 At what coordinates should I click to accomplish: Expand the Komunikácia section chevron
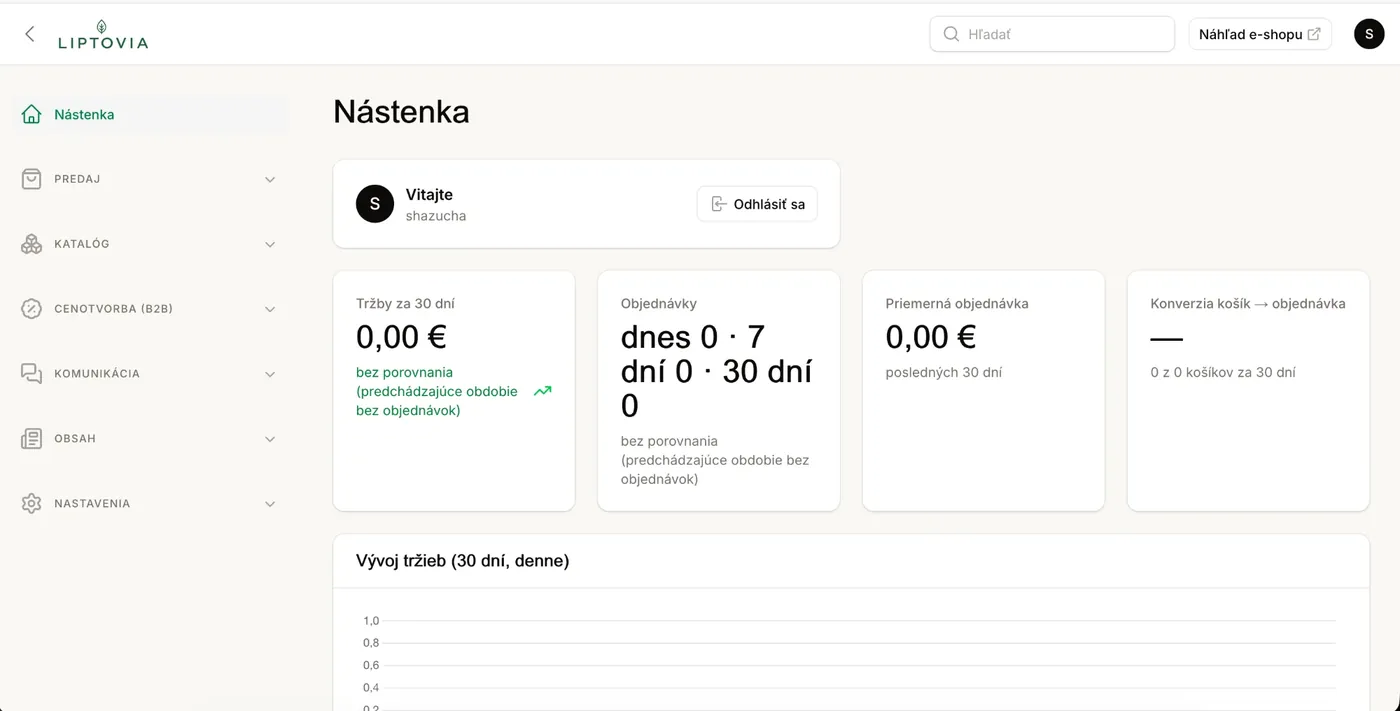tap(270, 375)
